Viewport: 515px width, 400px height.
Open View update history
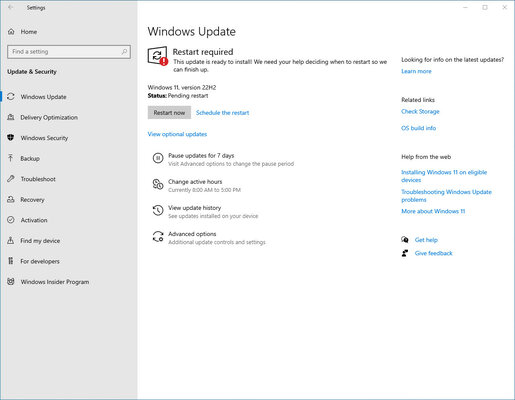[x=195, y=208]
